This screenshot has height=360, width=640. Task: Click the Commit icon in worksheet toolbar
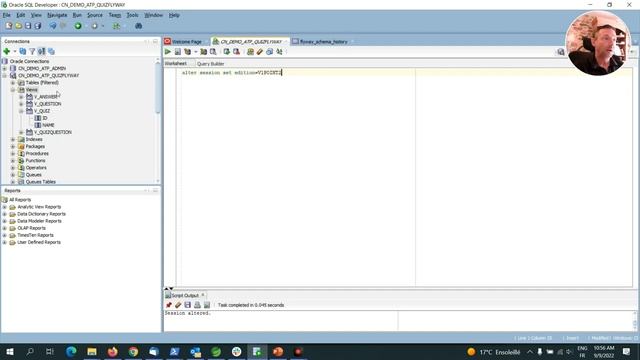point(227,52)
